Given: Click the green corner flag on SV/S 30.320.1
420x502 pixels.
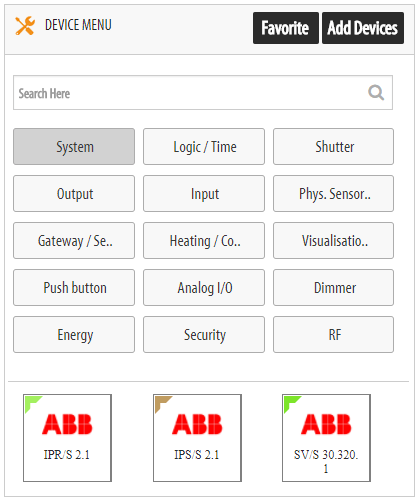Looking at the screenshot, I should tap(291, 403).
